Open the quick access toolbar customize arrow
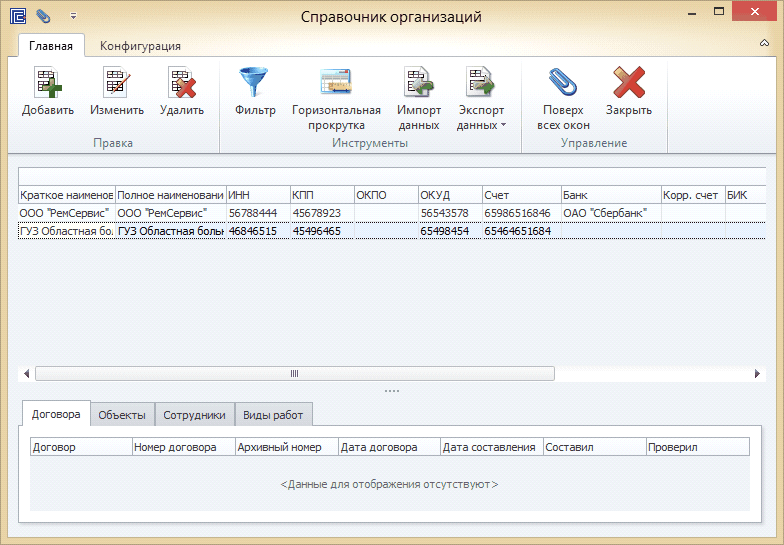 74,16
